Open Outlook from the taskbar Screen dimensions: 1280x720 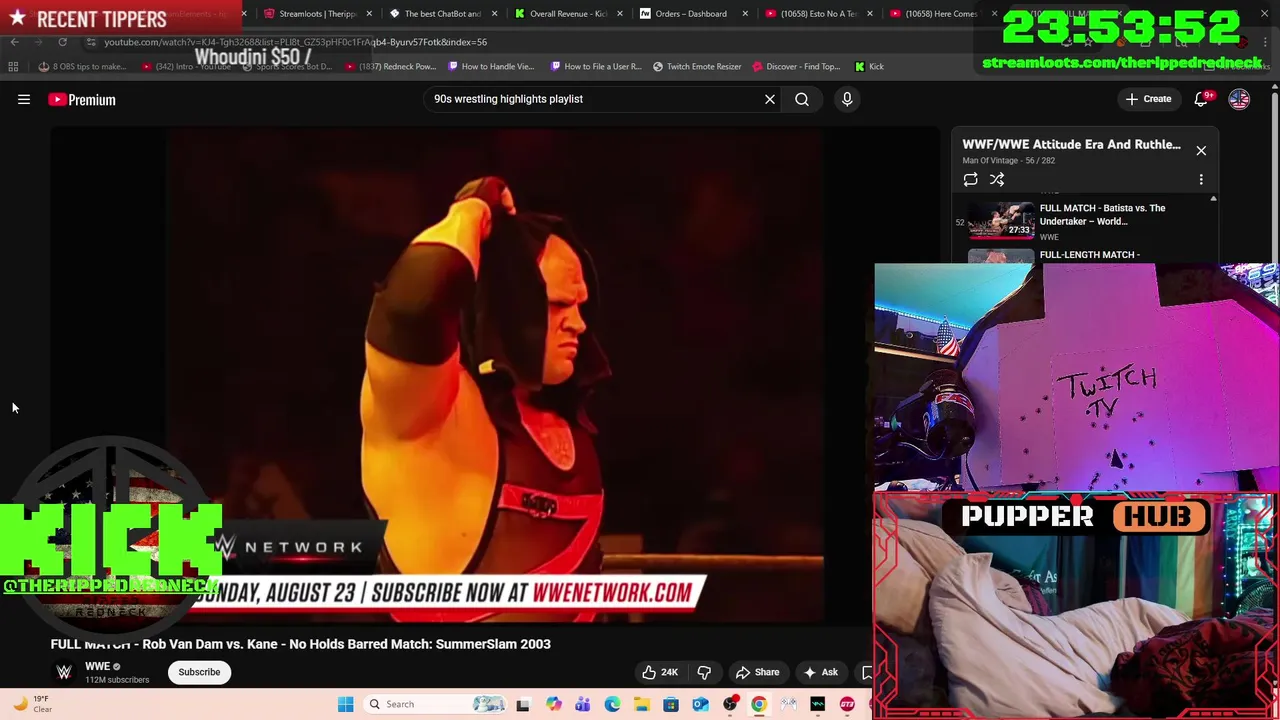pos(700,704)
